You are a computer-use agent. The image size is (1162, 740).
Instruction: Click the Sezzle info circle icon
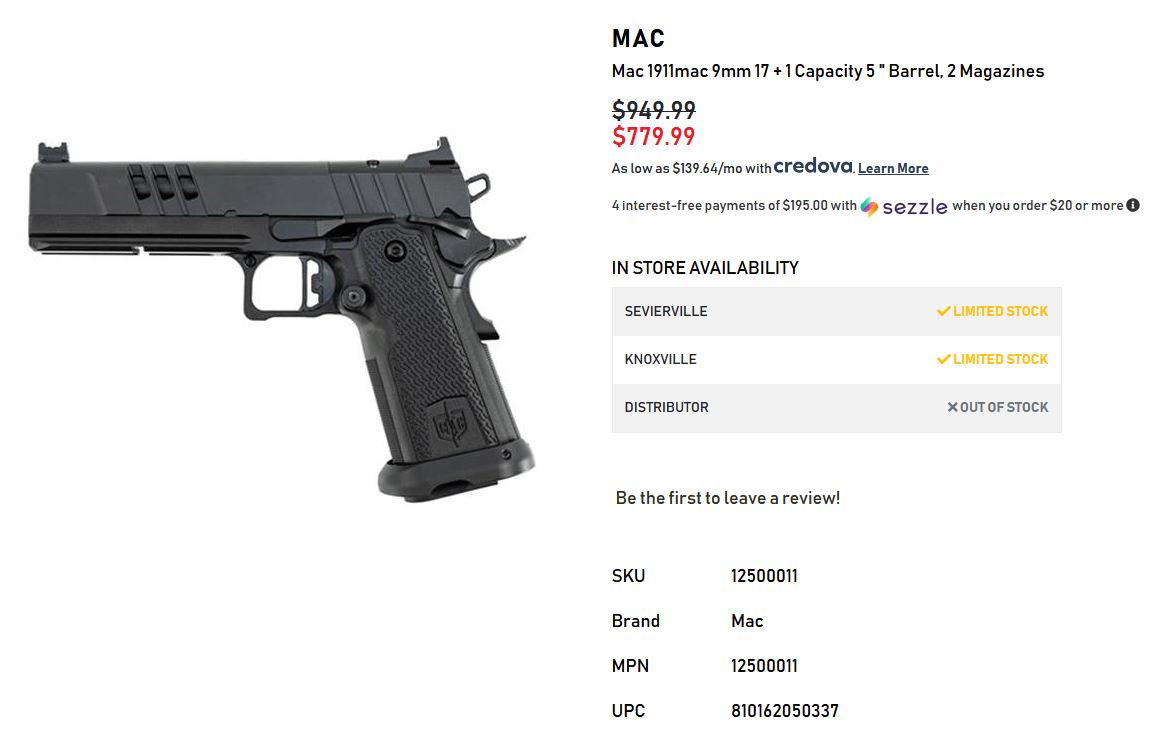1133,206
